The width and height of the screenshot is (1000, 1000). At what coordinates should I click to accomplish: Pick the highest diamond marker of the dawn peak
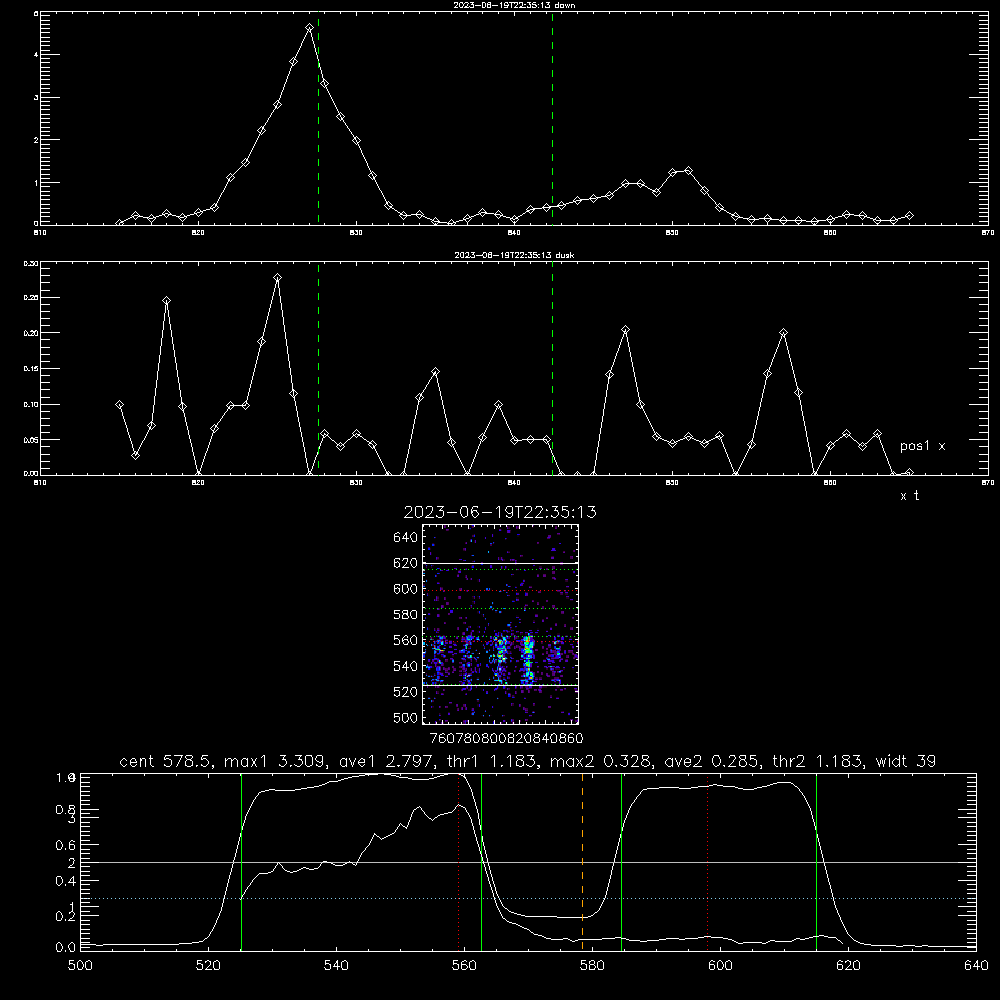[x=309, y=28]
